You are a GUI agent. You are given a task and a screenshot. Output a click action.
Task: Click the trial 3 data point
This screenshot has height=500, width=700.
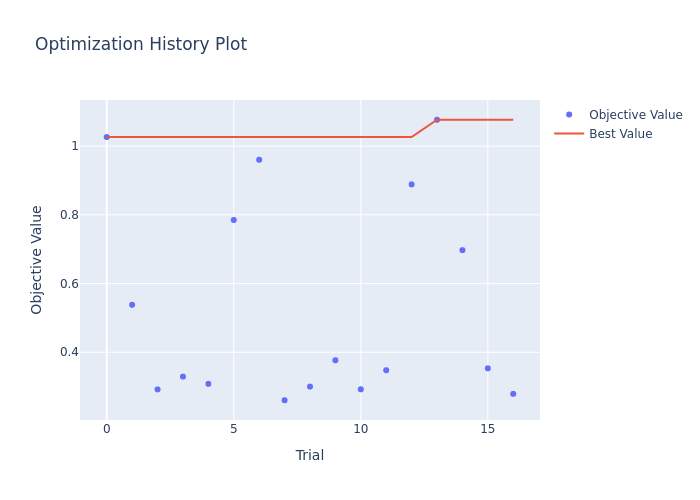coord(183,377)
